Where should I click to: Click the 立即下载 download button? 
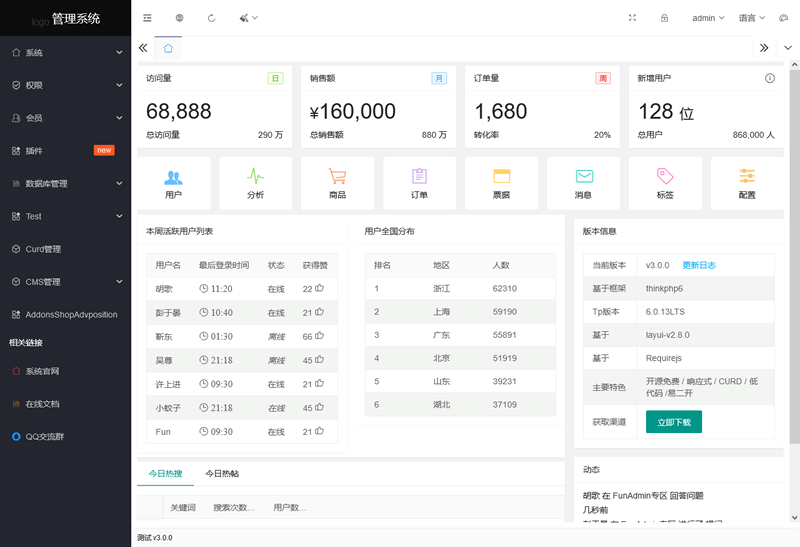point(673,422)
